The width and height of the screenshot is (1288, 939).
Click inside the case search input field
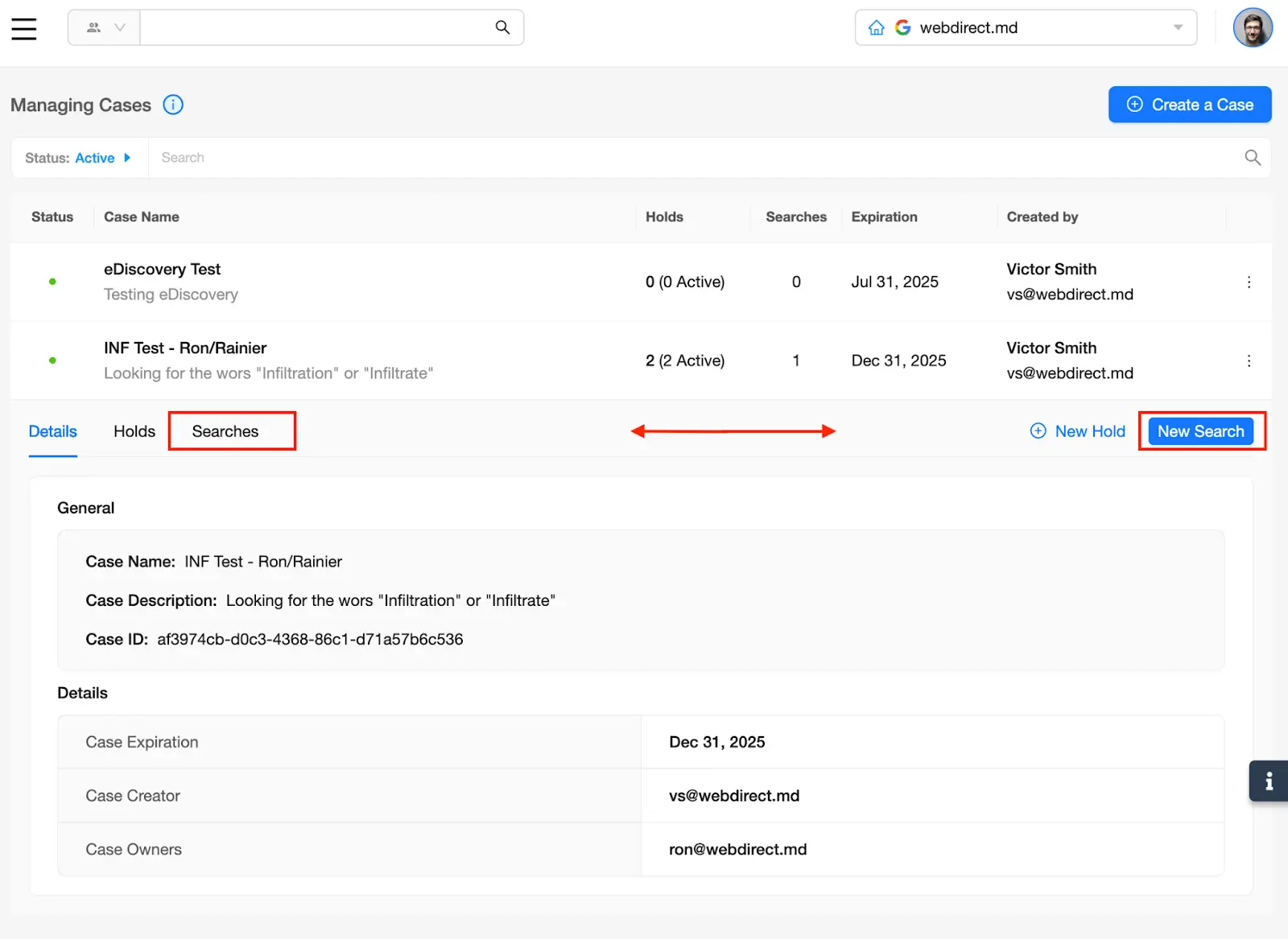click(x=483, y=158)
